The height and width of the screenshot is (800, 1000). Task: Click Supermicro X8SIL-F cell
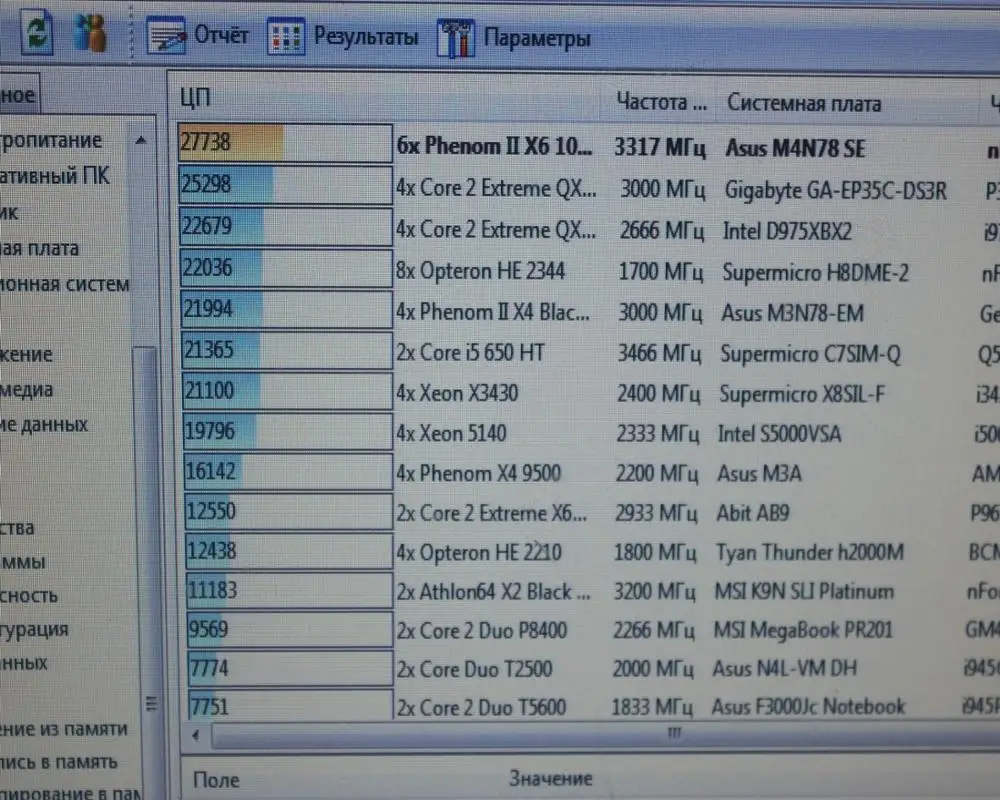(802, 394)
